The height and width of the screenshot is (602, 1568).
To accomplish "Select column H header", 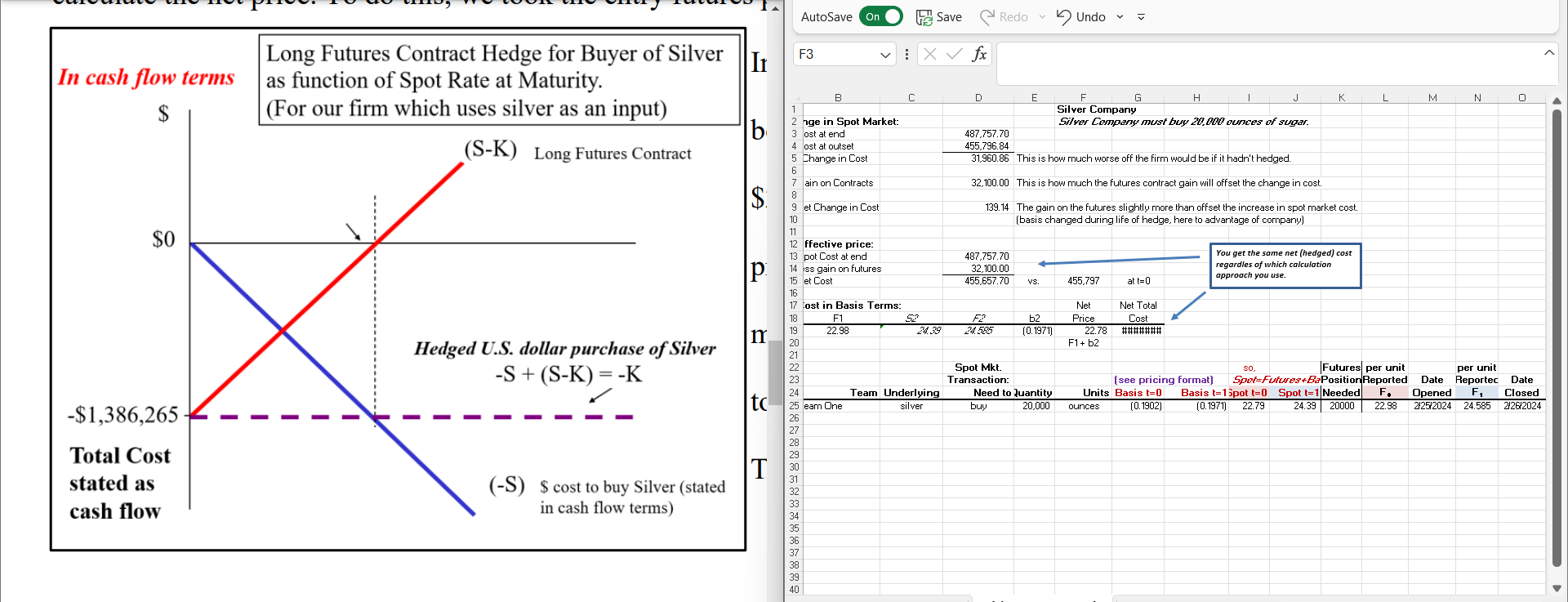I will (x=1196, y=98).
